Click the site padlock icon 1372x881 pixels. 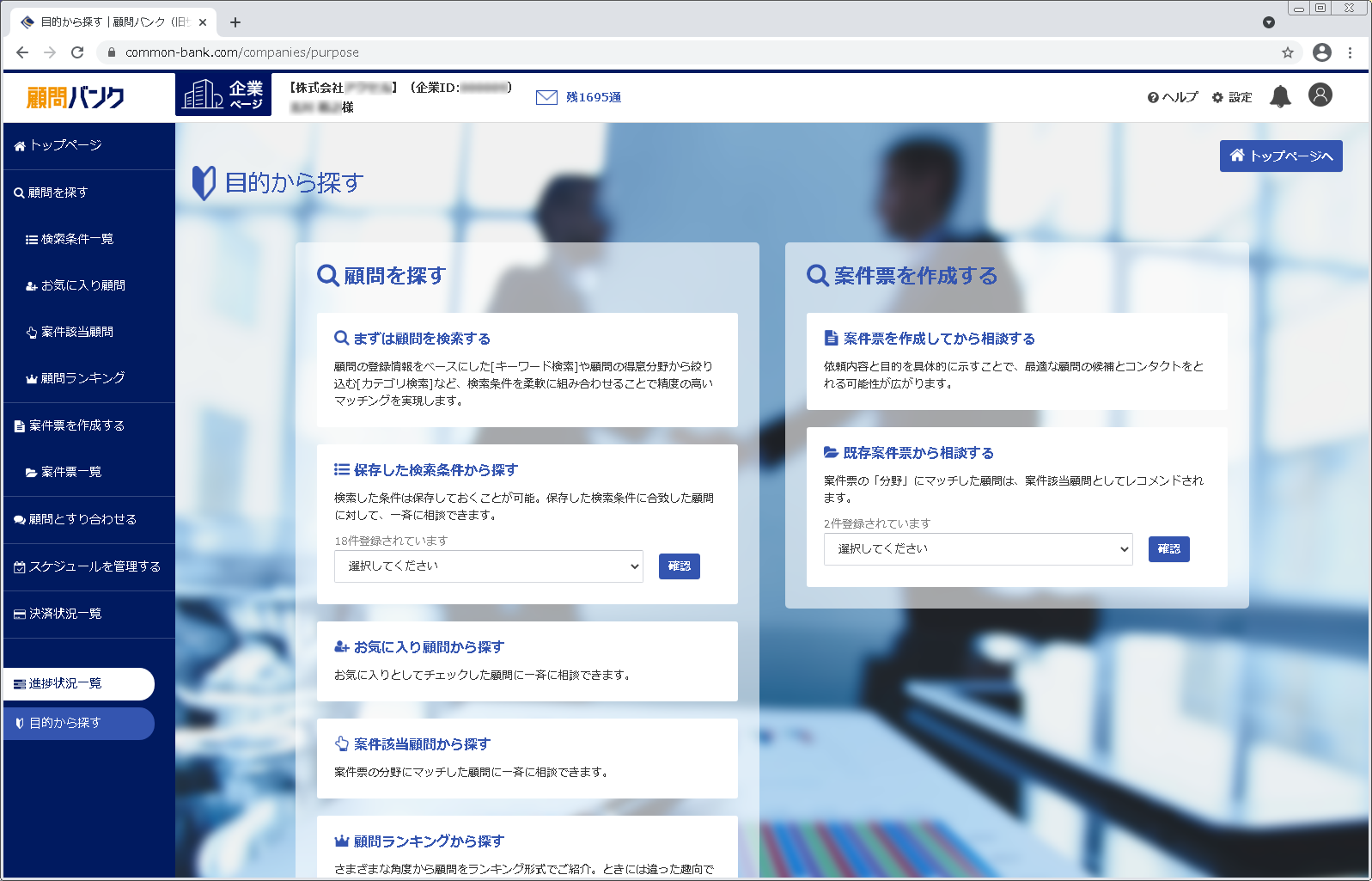pos(112,52)
